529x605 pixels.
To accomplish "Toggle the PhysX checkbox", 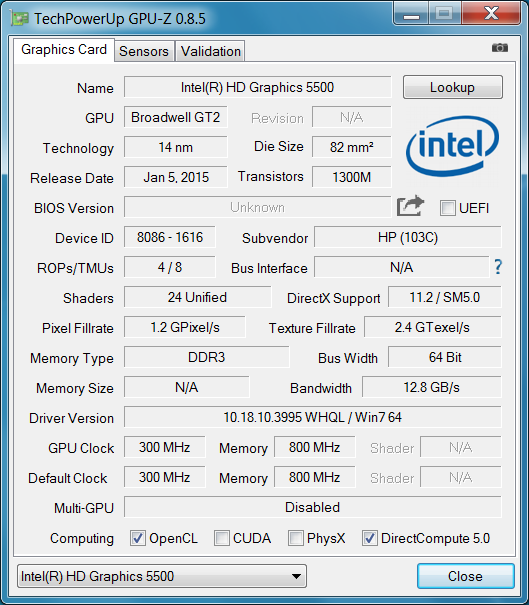I will point(296,538).
